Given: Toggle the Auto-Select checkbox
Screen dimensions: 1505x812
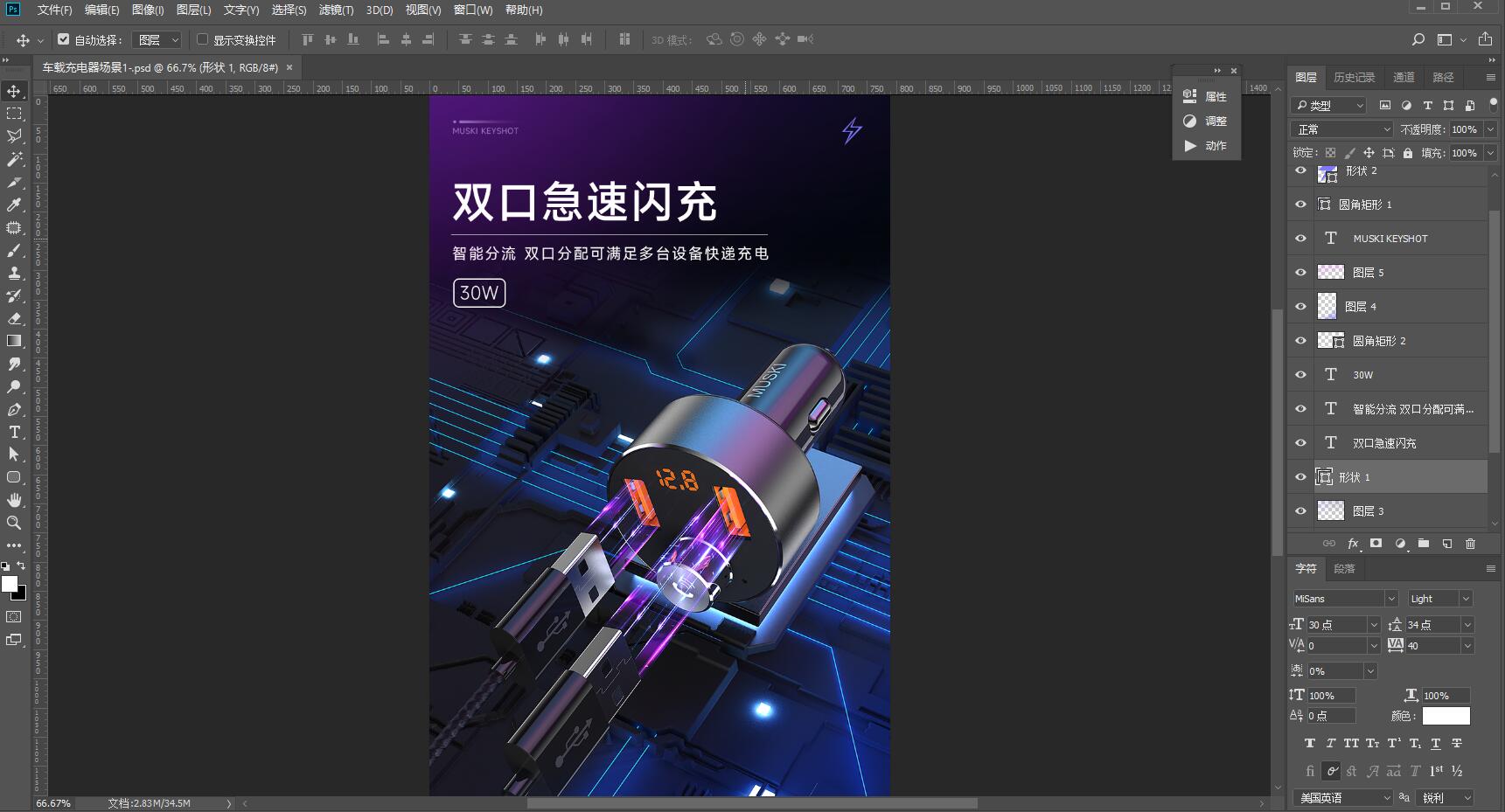Looking at the screenshot, I should (x=64, y=39).
